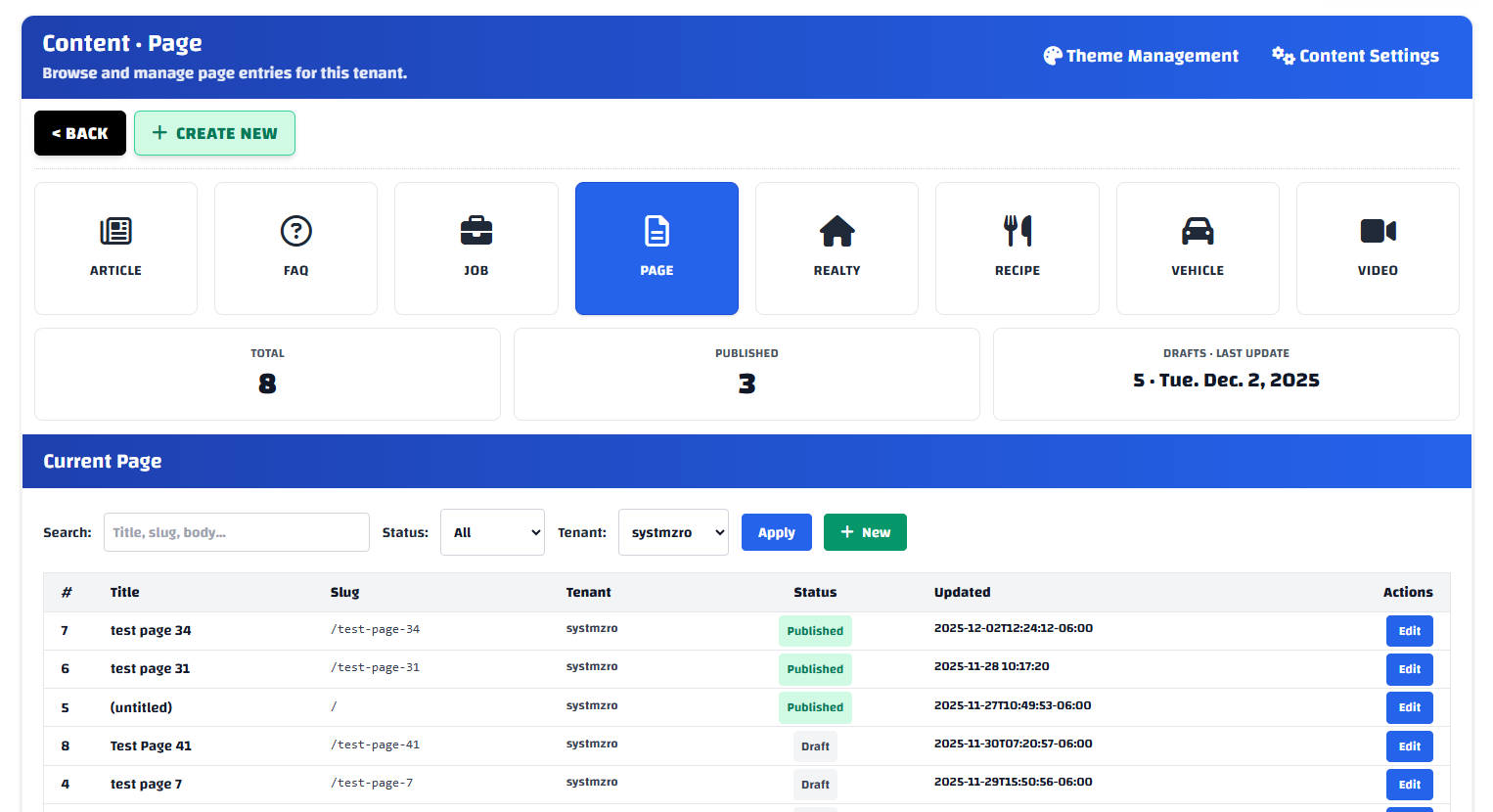Image resolution: width=1493 pixels, height=812 pixels.
Task: Select the FAQ question mark icon
Action: pyautogui.click(x=295, y=232)
